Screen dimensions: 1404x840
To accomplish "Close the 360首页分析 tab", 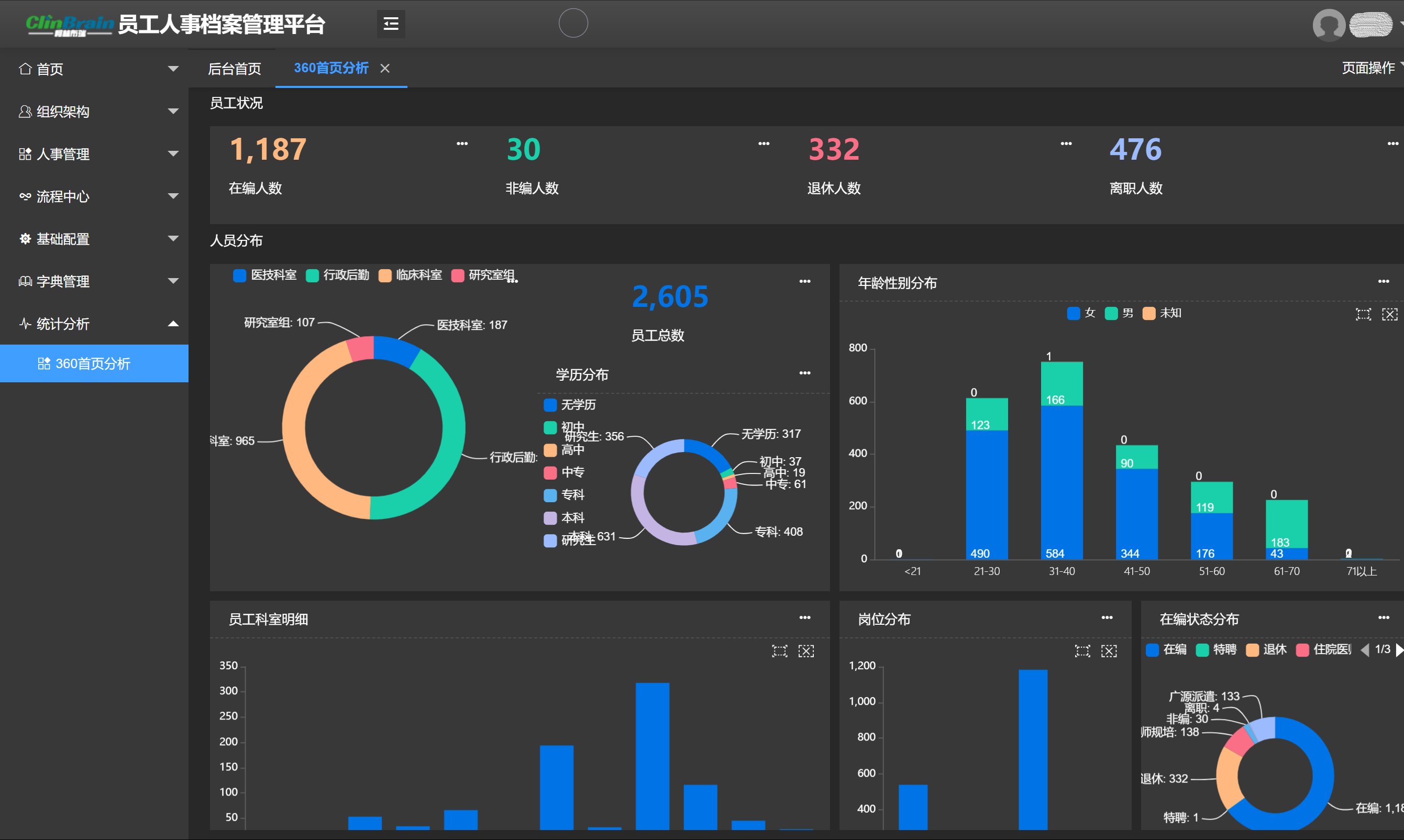I will click(x=385, y=68).
